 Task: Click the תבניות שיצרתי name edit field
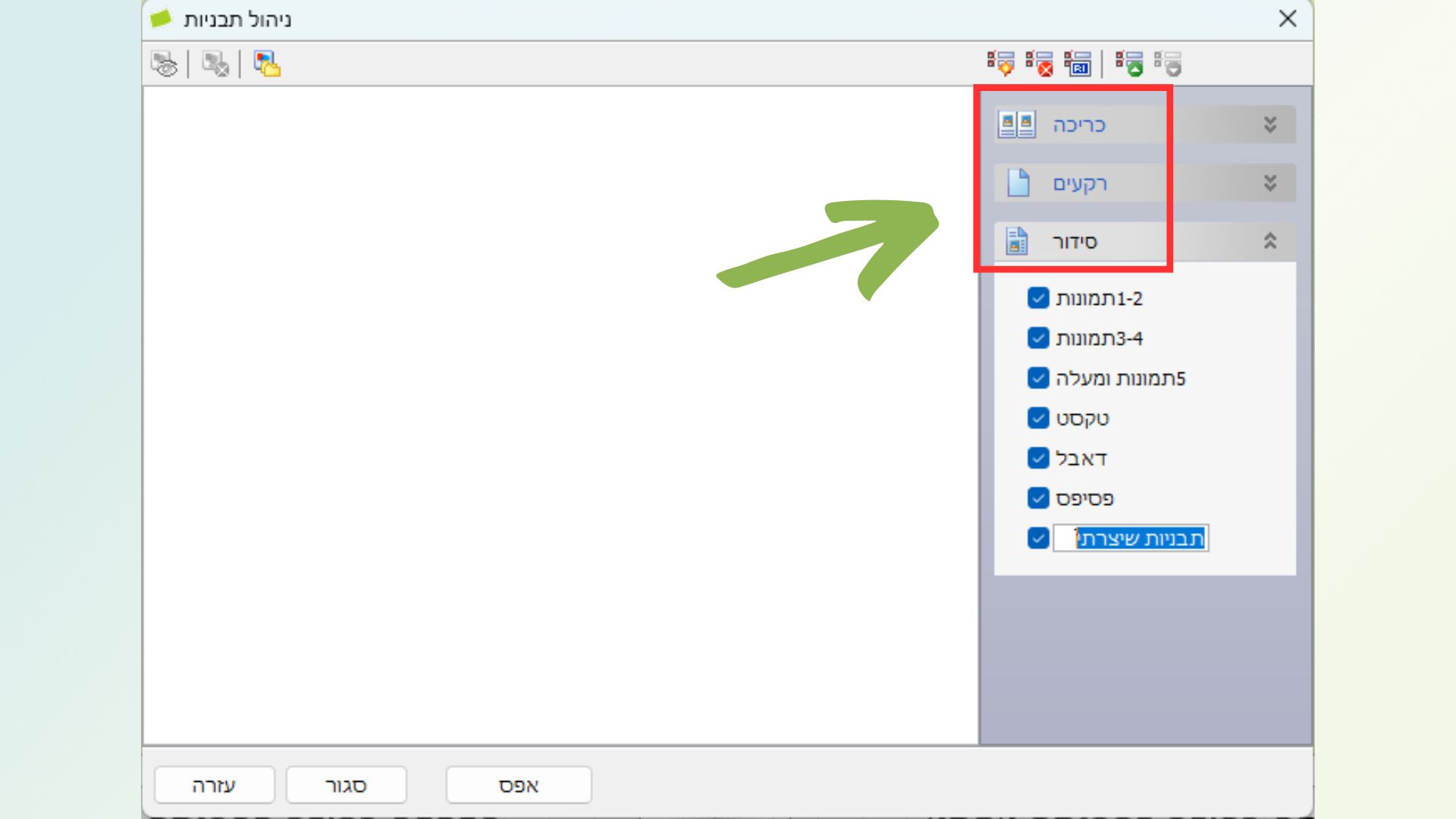[x=1131, y=538]
